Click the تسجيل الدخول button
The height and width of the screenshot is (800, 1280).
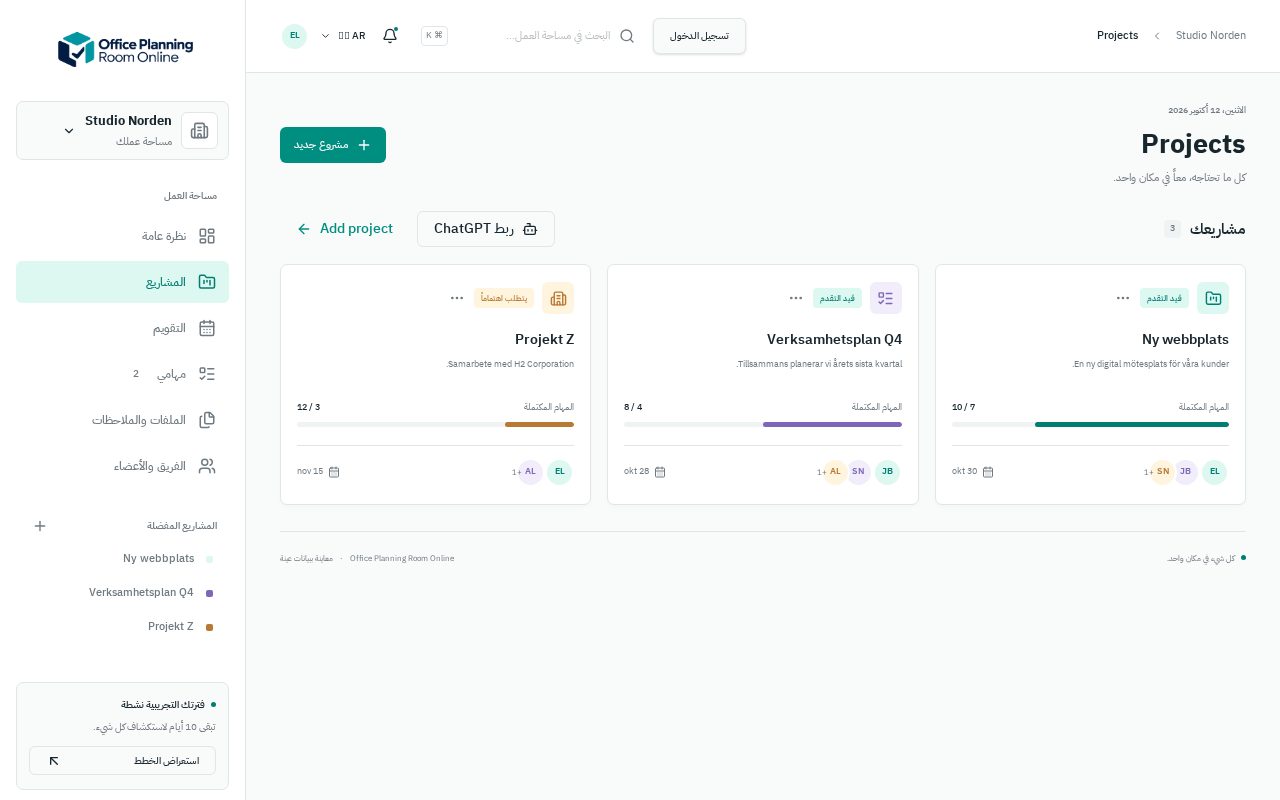tap(699, 36)
